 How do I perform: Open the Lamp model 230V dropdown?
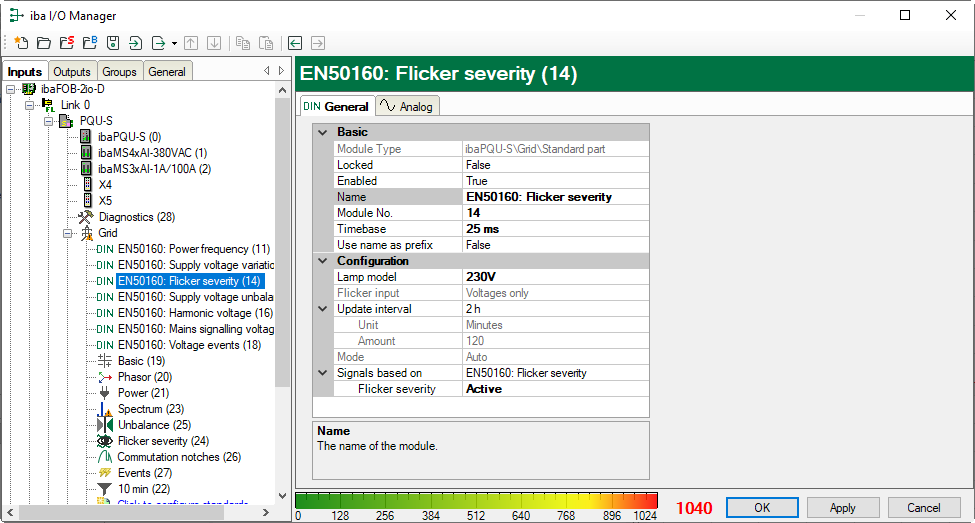[x=555, y=277]
